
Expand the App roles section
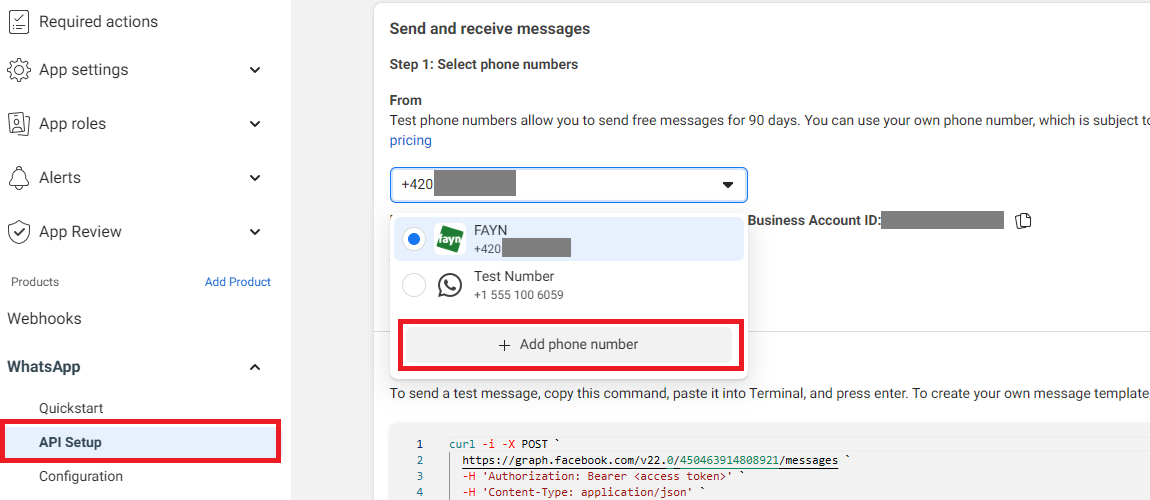coord(255,124)
